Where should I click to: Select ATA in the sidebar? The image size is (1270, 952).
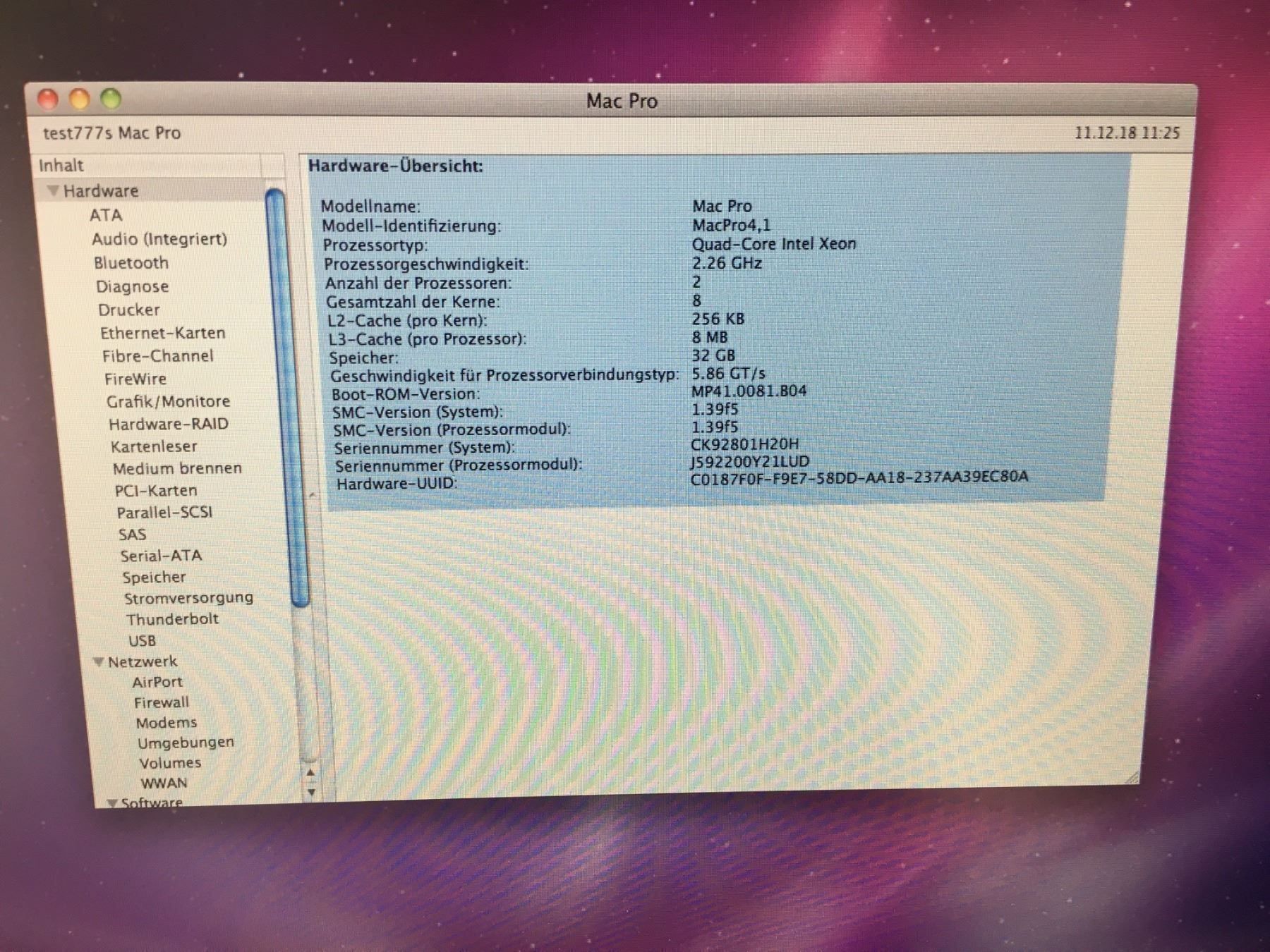[x=106, y=215]
